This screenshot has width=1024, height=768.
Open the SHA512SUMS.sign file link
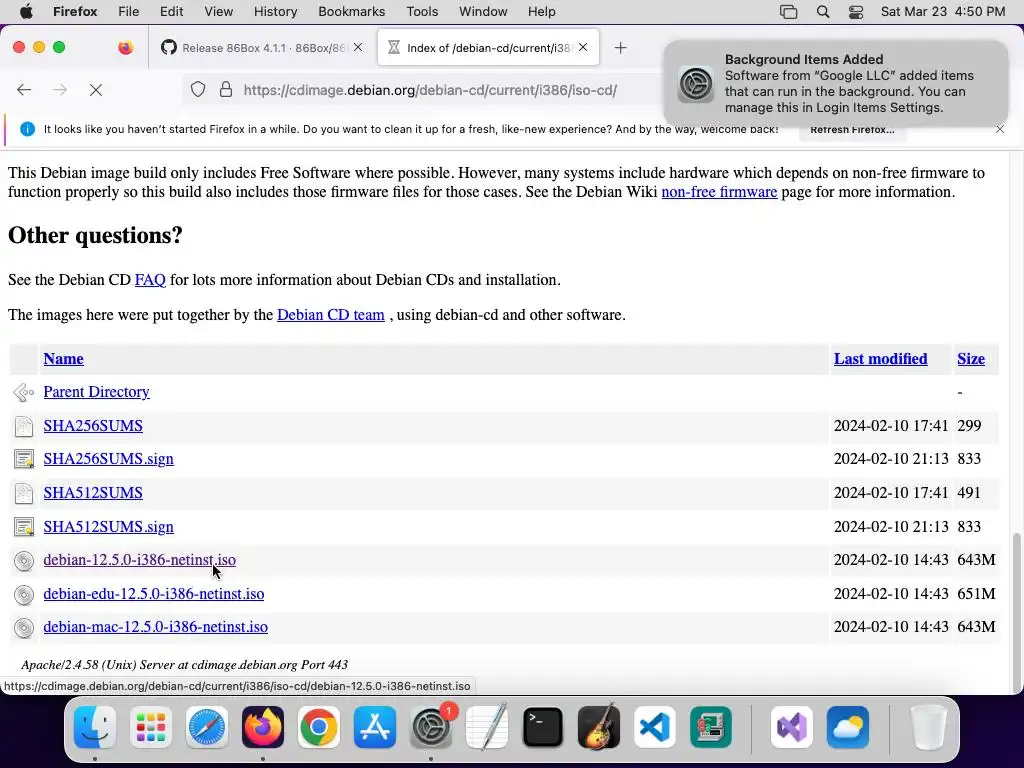pyautogui.click(x=108, y=527)
